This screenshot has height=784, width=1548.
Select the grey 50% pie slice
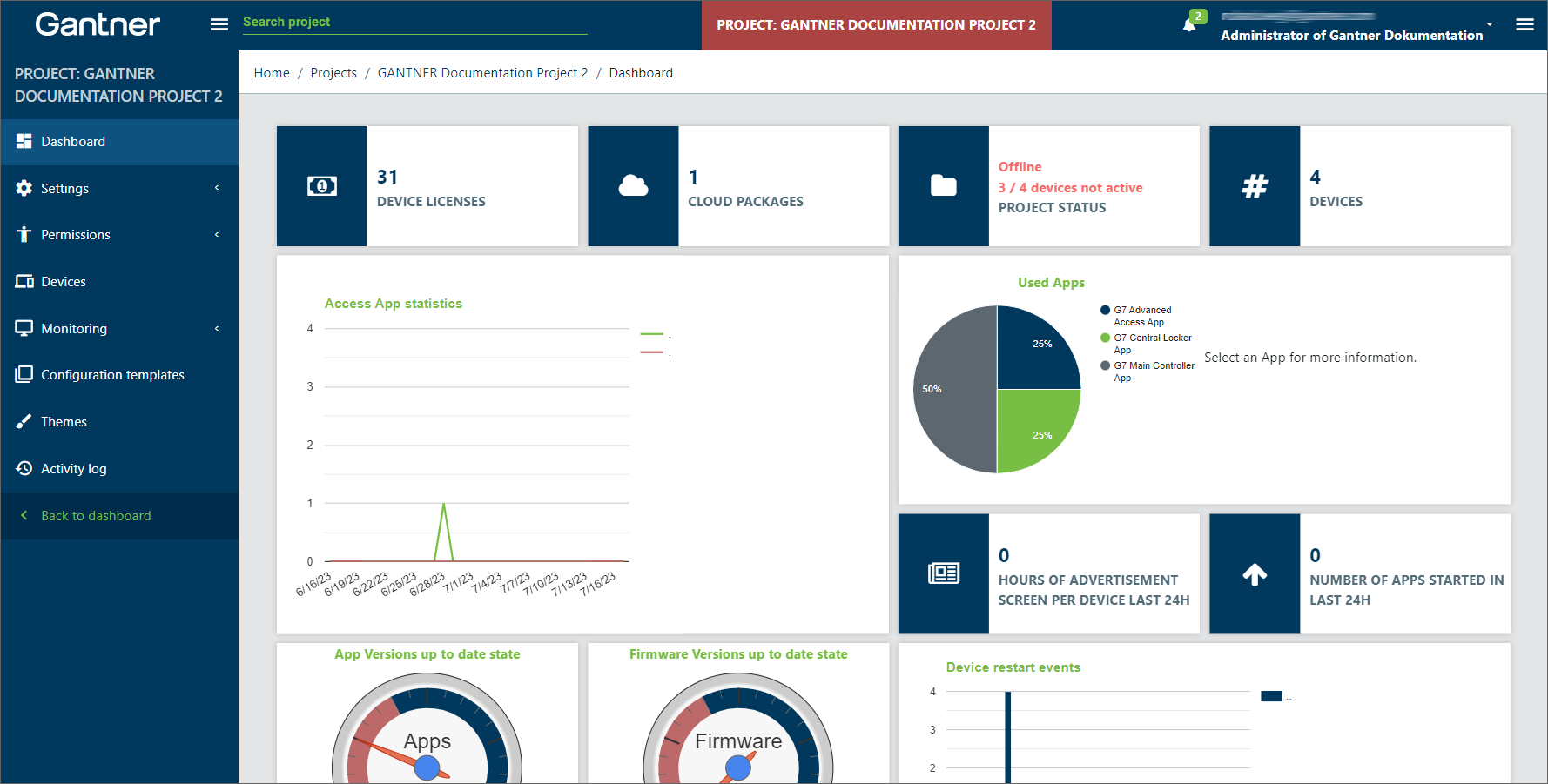(x=953, y=389)
